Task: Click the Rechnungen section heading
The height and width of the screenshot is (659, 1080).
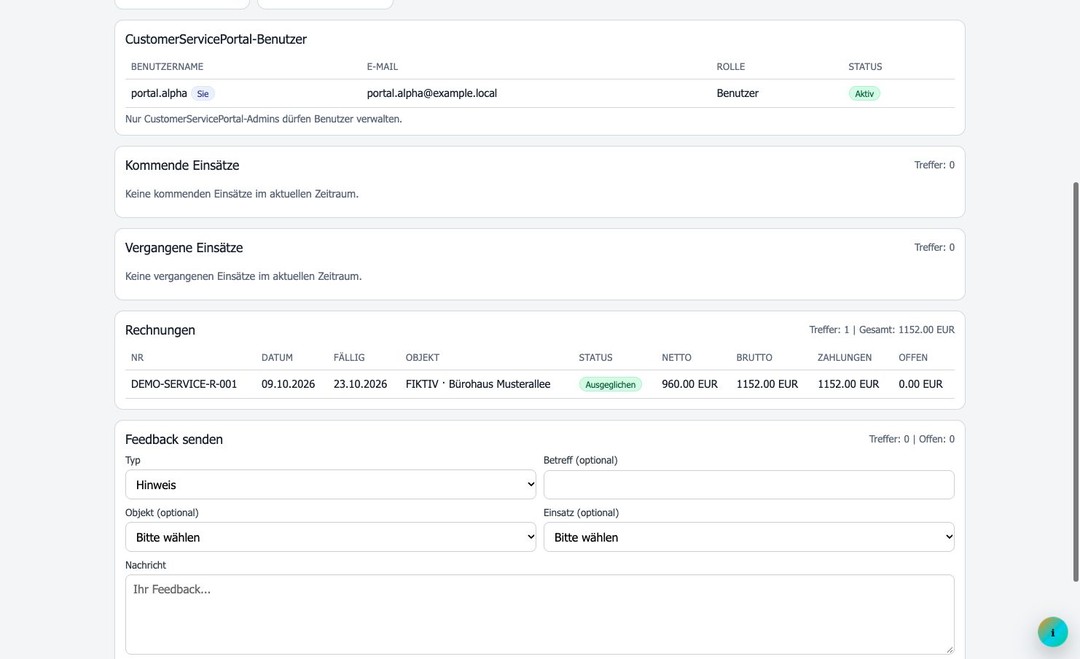Action: (x=160, y=330)
